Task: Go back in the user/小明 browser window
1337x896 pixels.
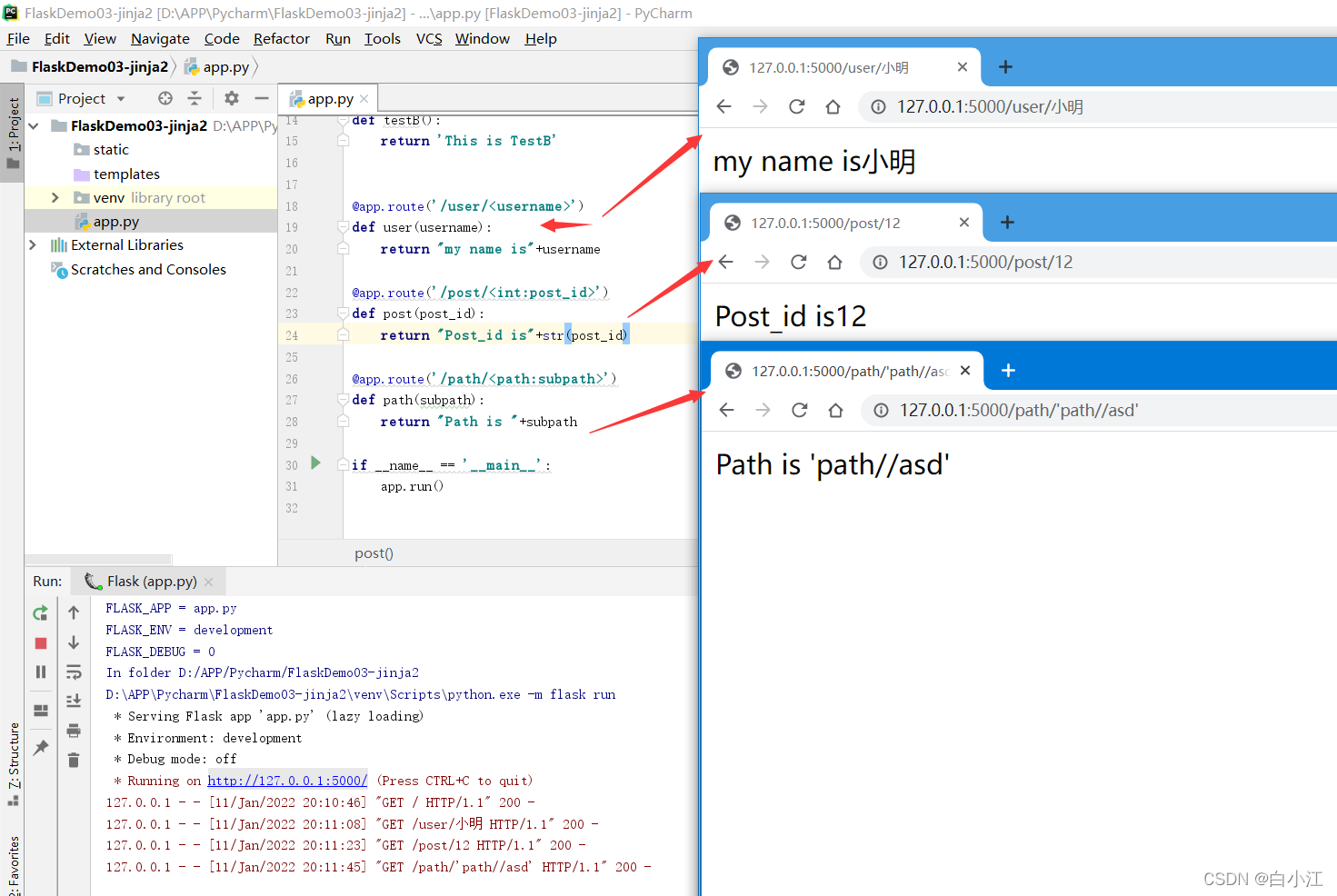Action: point(724,106)
